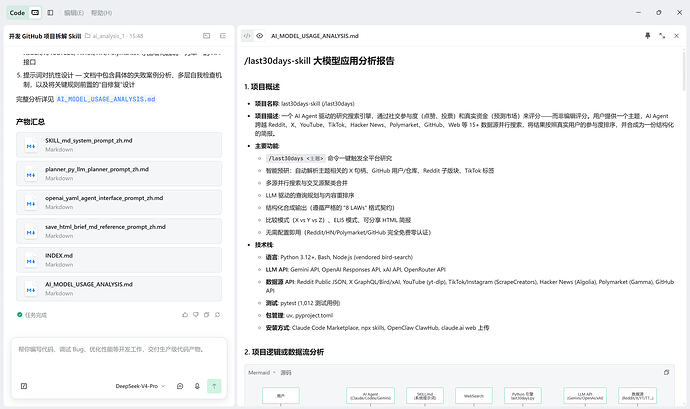Open the Mermaid view dropdown

coord(262,372)
